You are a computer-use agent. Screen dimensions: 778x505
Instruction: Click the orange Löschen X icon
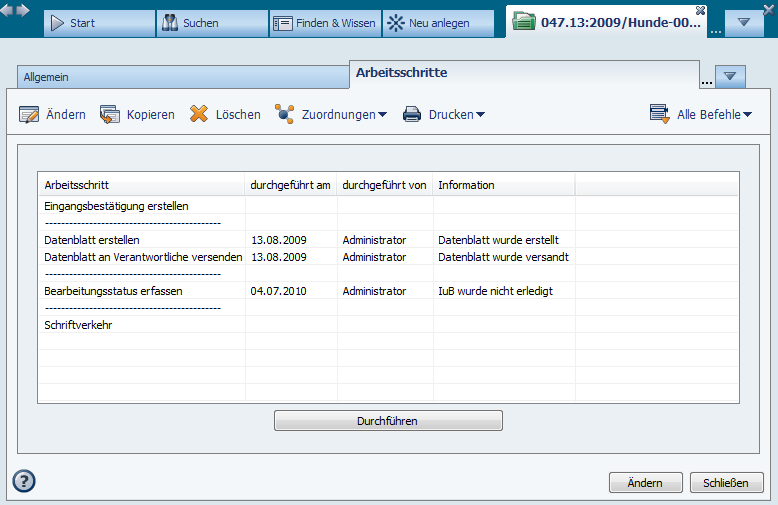(199, 115)
